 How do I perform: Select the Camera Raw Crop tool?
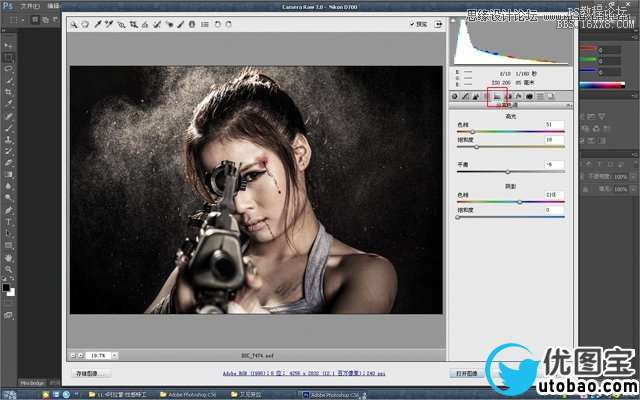coord(133,24)
